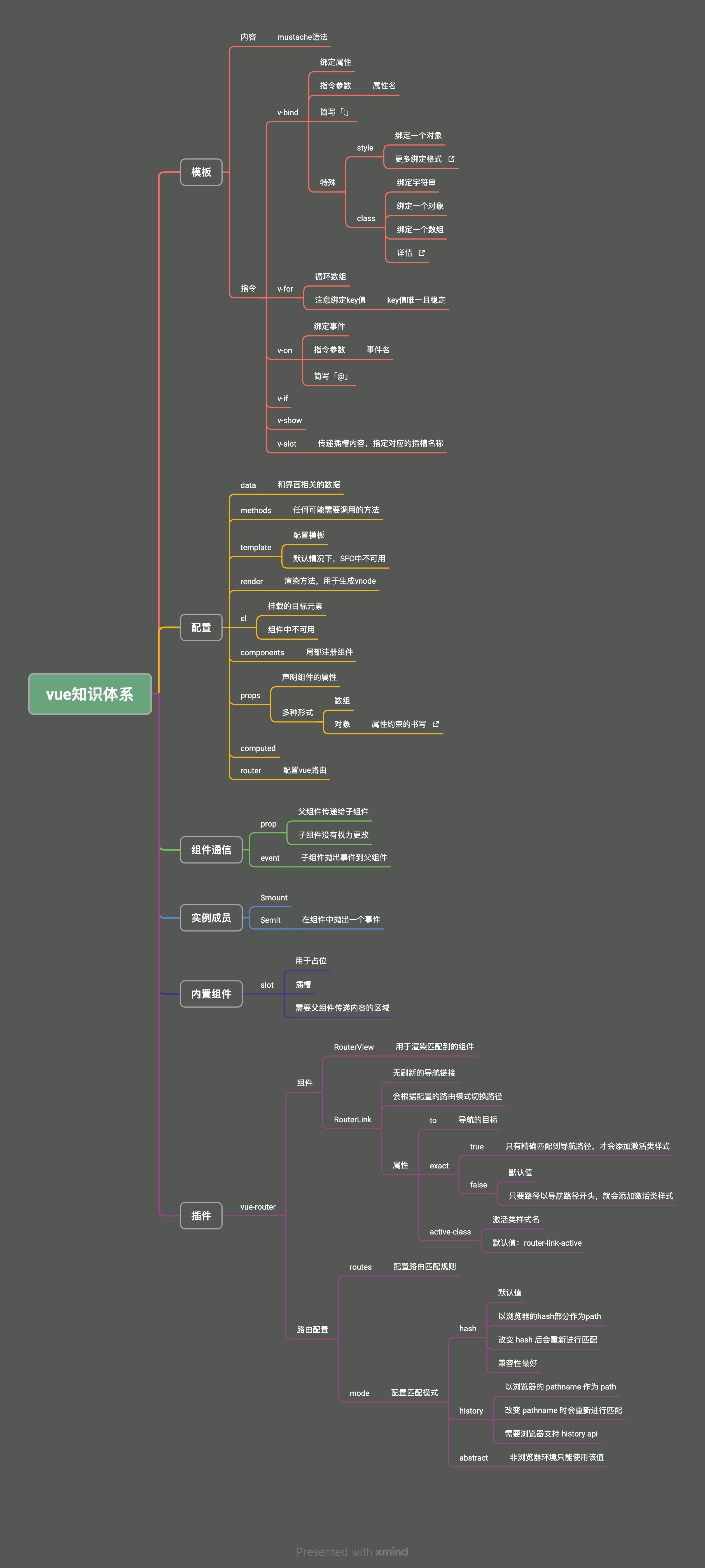Select the 组件通信 topic node
Screen dimensions: 705x1568
(x=211, y=850)
